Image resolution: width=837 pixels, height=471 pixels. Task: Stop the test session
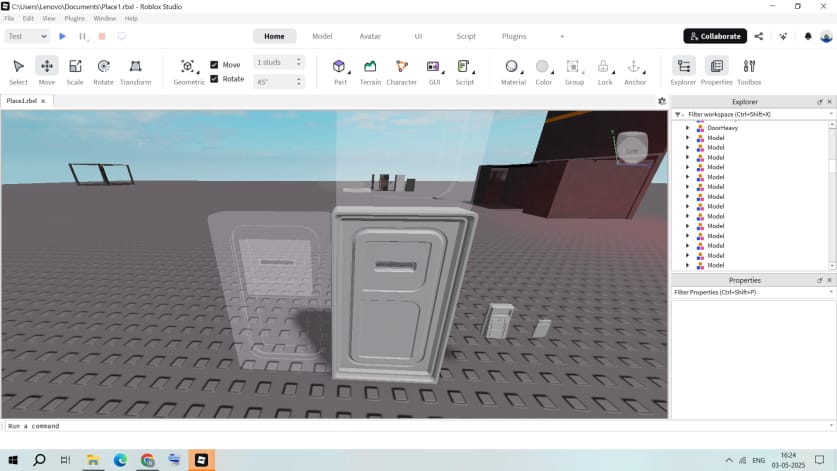[102, 36]
